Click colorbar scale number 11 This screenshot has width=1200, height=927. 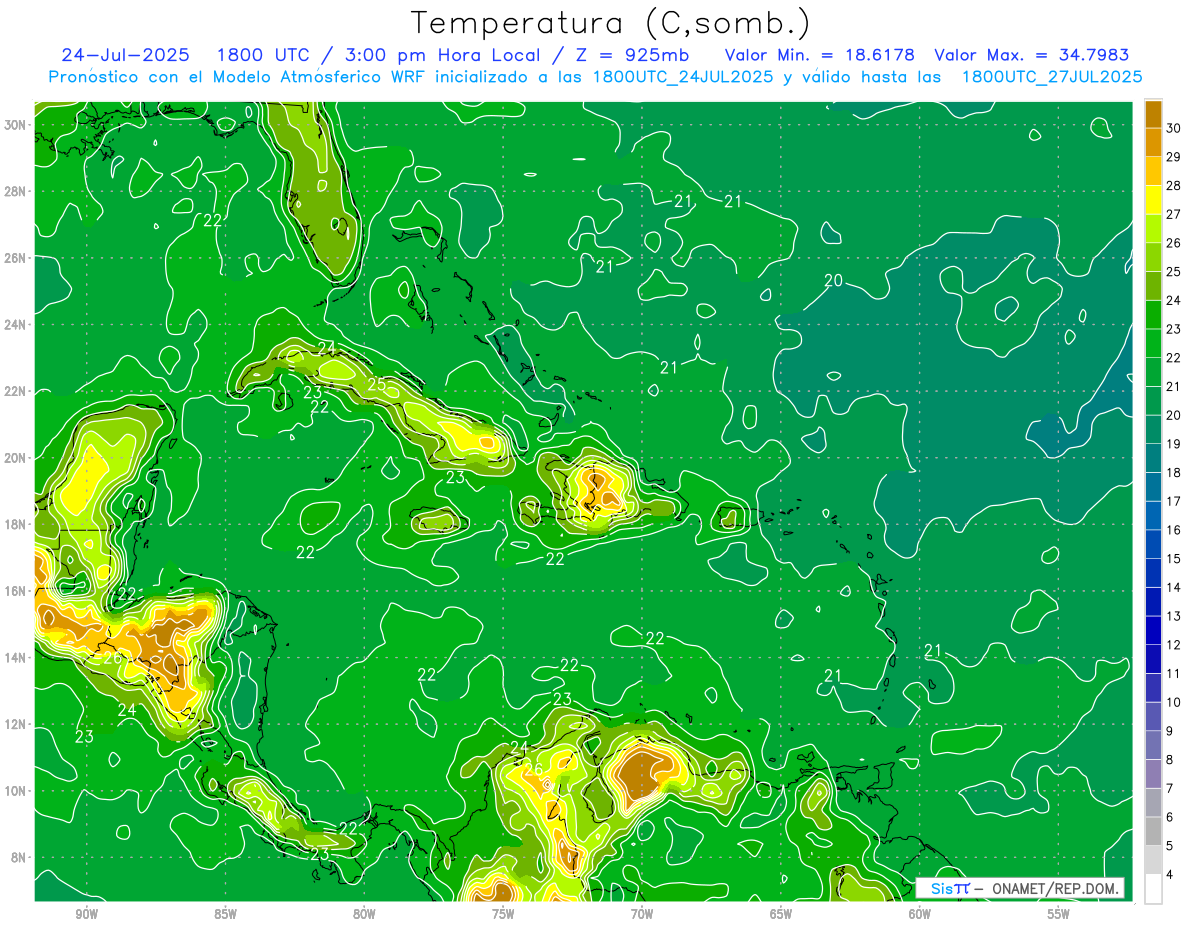pos(1173,673)
